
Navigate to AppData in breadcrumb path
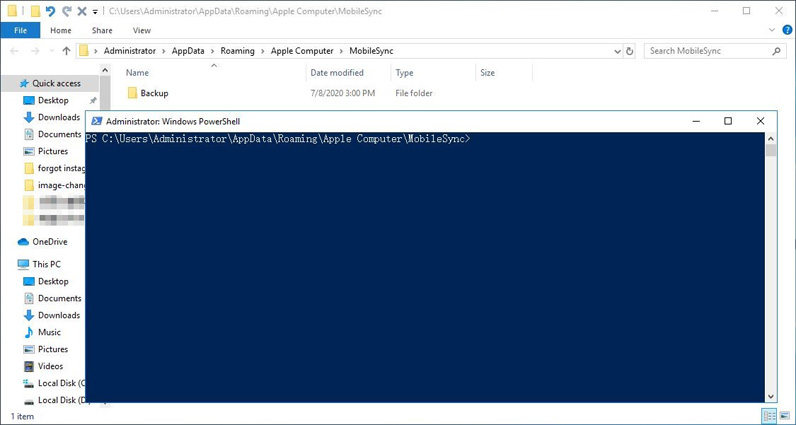click(x=191, y=50)
